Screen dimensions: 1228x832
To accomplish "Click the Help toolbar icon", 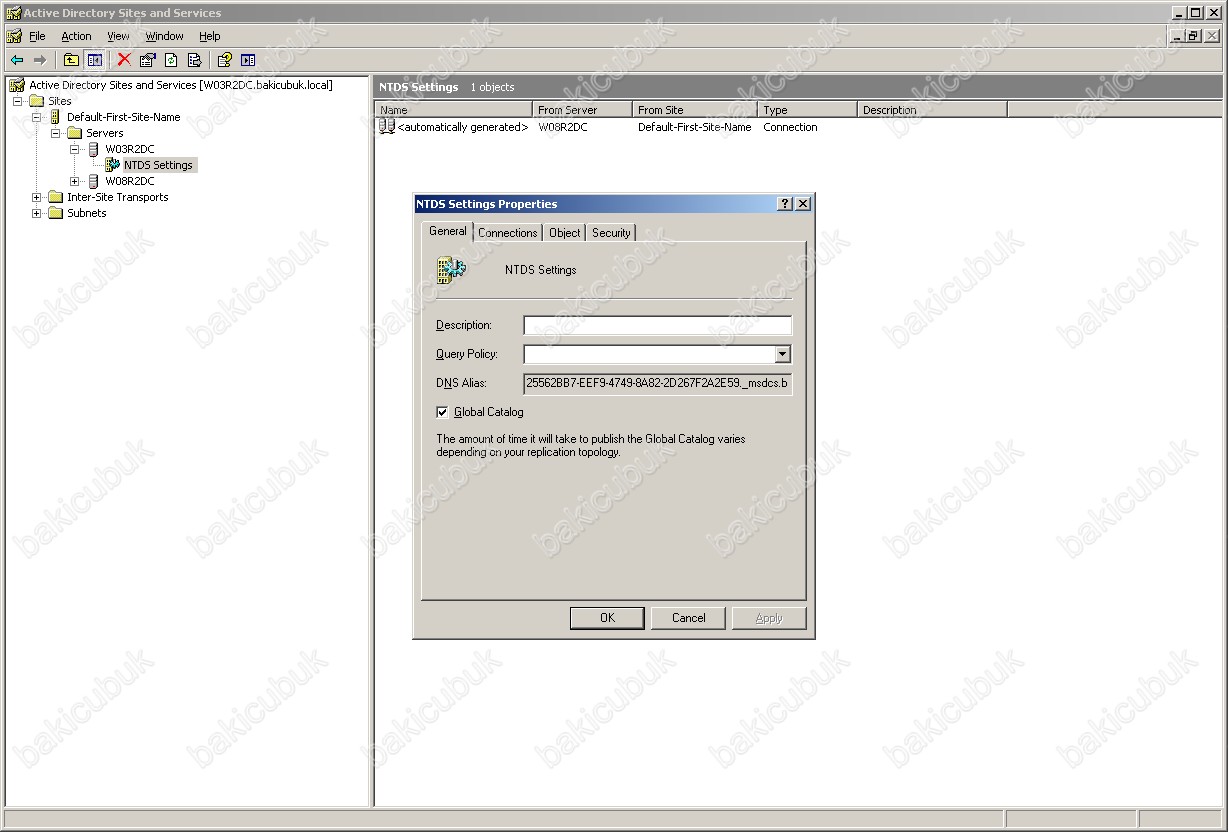I will (225, 60).
